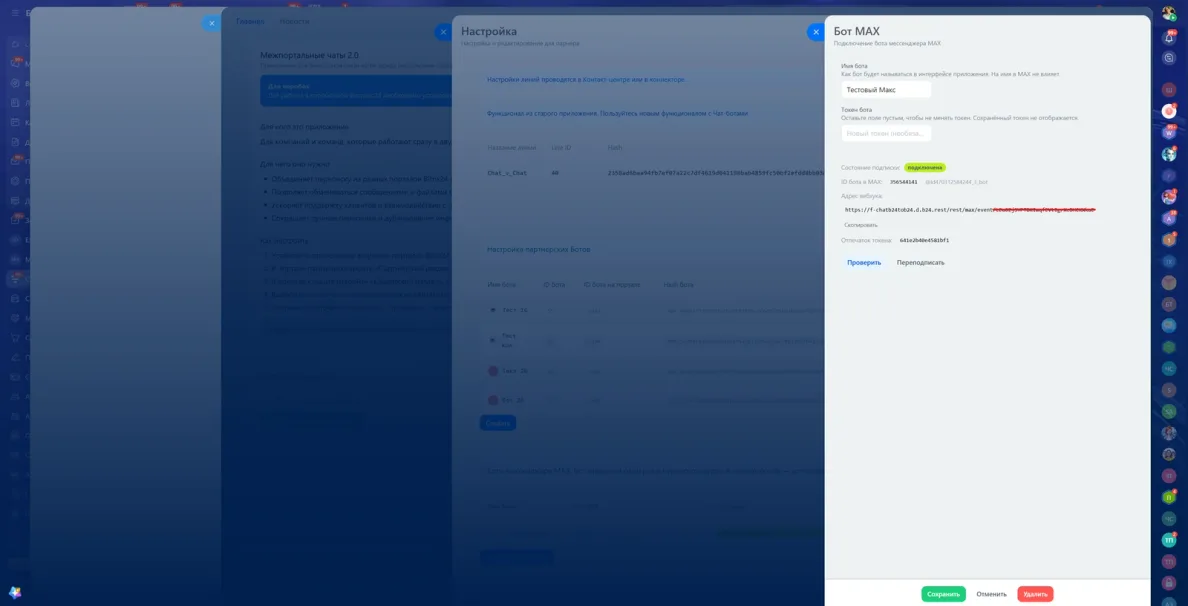Open the teal 'm' chat avatar in sidebar
The image size is (1188, 606).
click(x=1169, y=540)
